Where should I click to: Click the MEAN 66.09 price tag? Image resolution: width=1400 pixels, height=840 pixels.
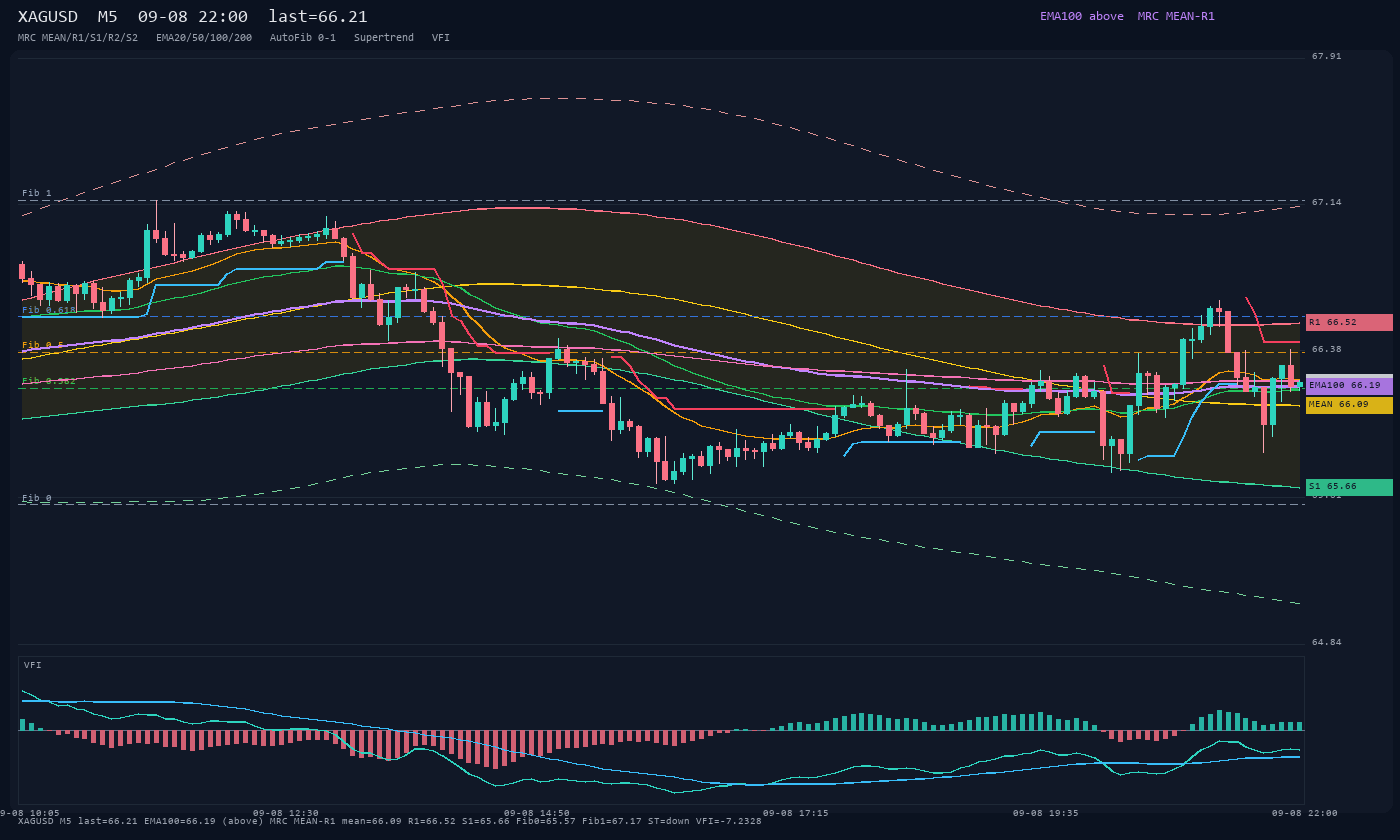pyautogui.click(x=1349, y=405)
